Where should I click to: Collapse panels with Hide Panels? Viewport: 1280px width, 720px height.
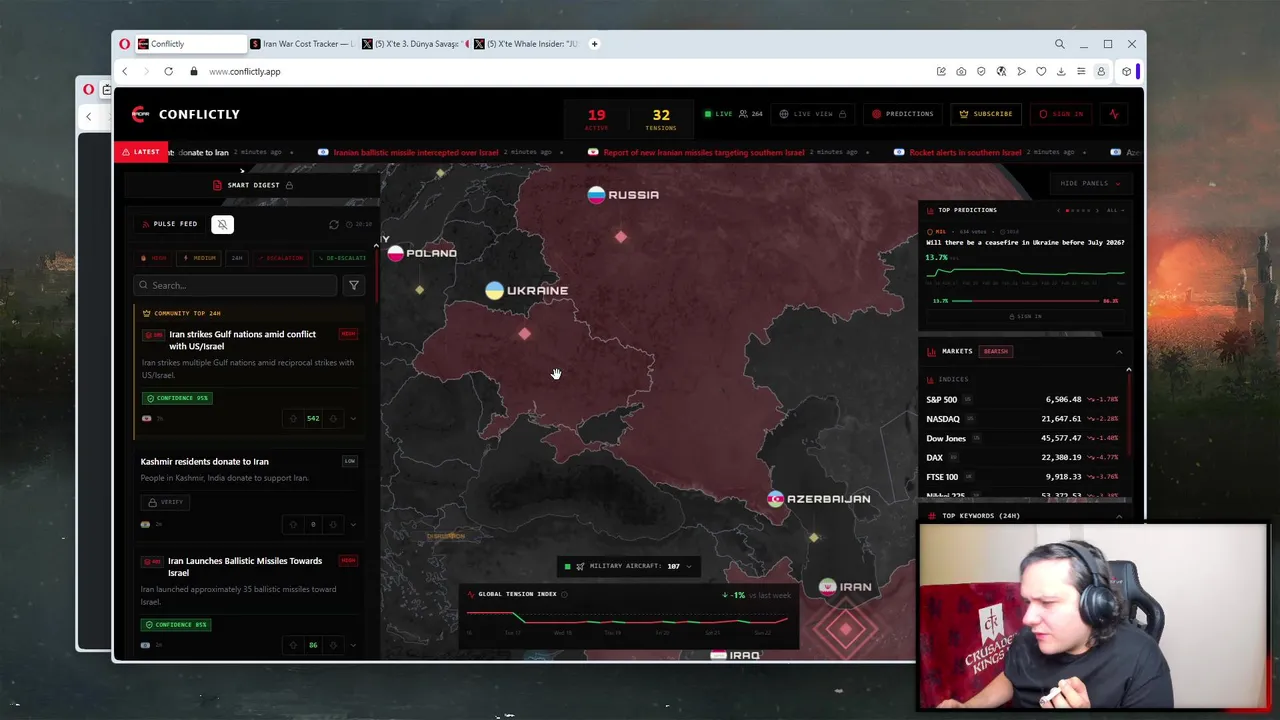click(1090, 183)
